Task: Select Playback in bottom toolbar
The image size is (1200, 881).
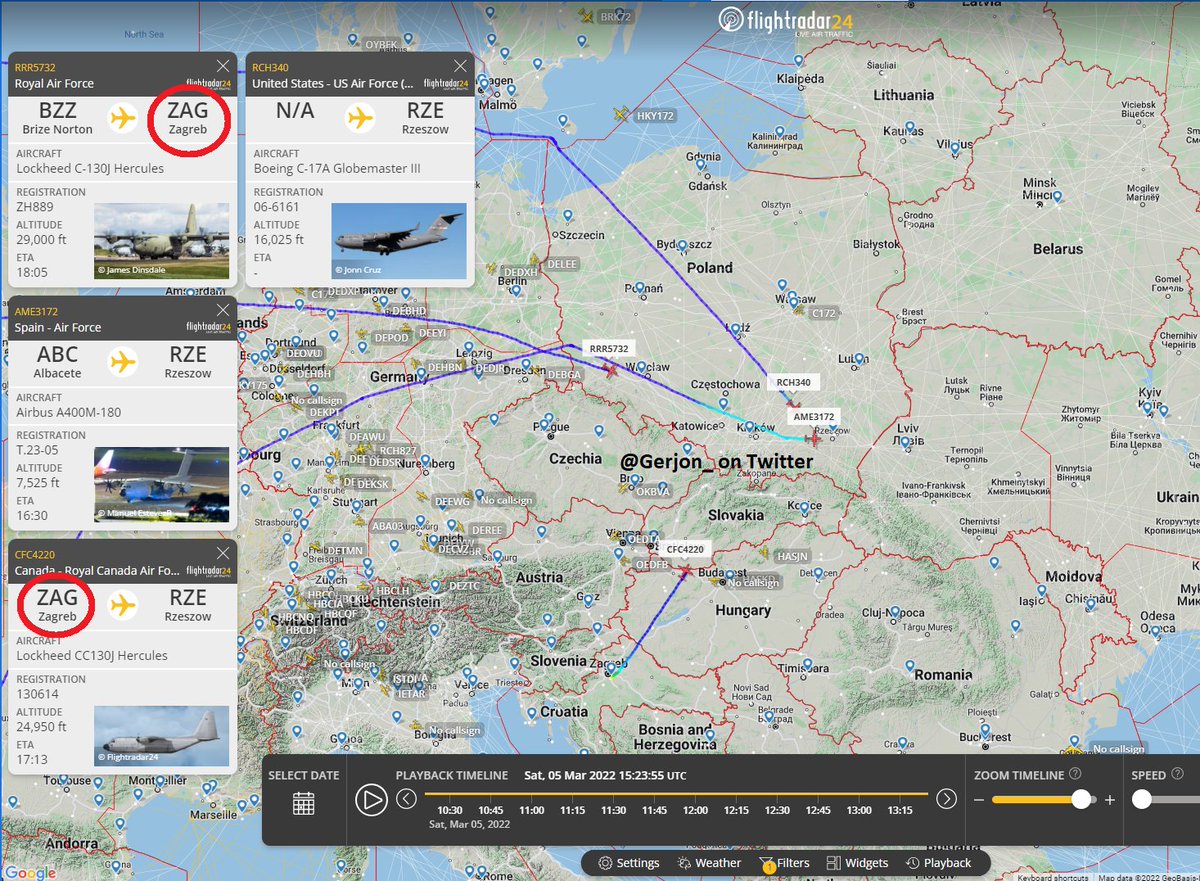Action: point(938,863)
